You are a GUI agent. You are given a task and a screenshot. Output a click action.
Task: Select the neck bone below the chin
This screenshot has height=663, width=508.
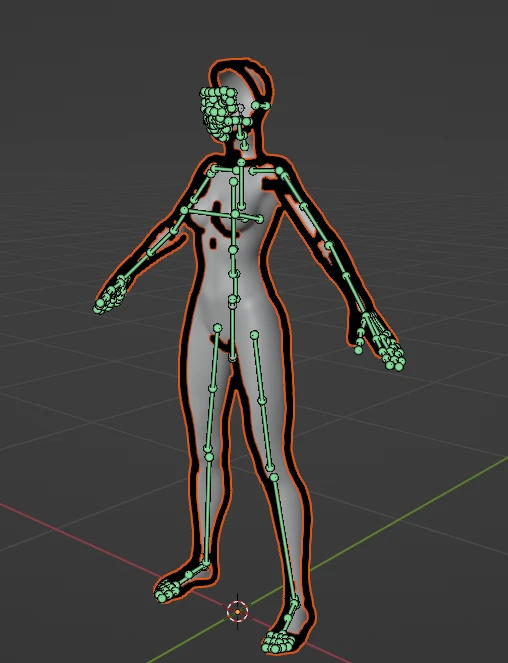(242, 140)
